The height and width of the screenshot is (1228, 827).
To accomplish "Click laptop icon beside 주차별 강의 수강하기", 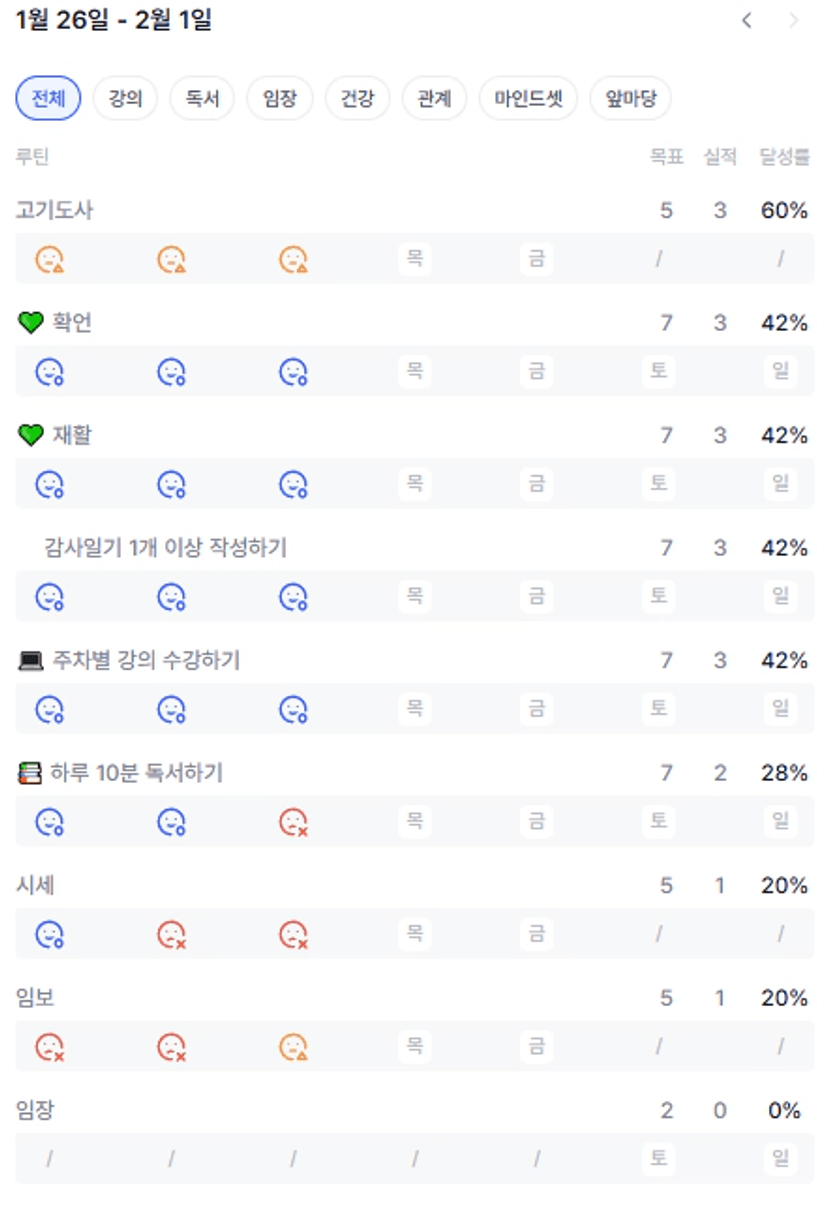I will click(x=31, y=661).
